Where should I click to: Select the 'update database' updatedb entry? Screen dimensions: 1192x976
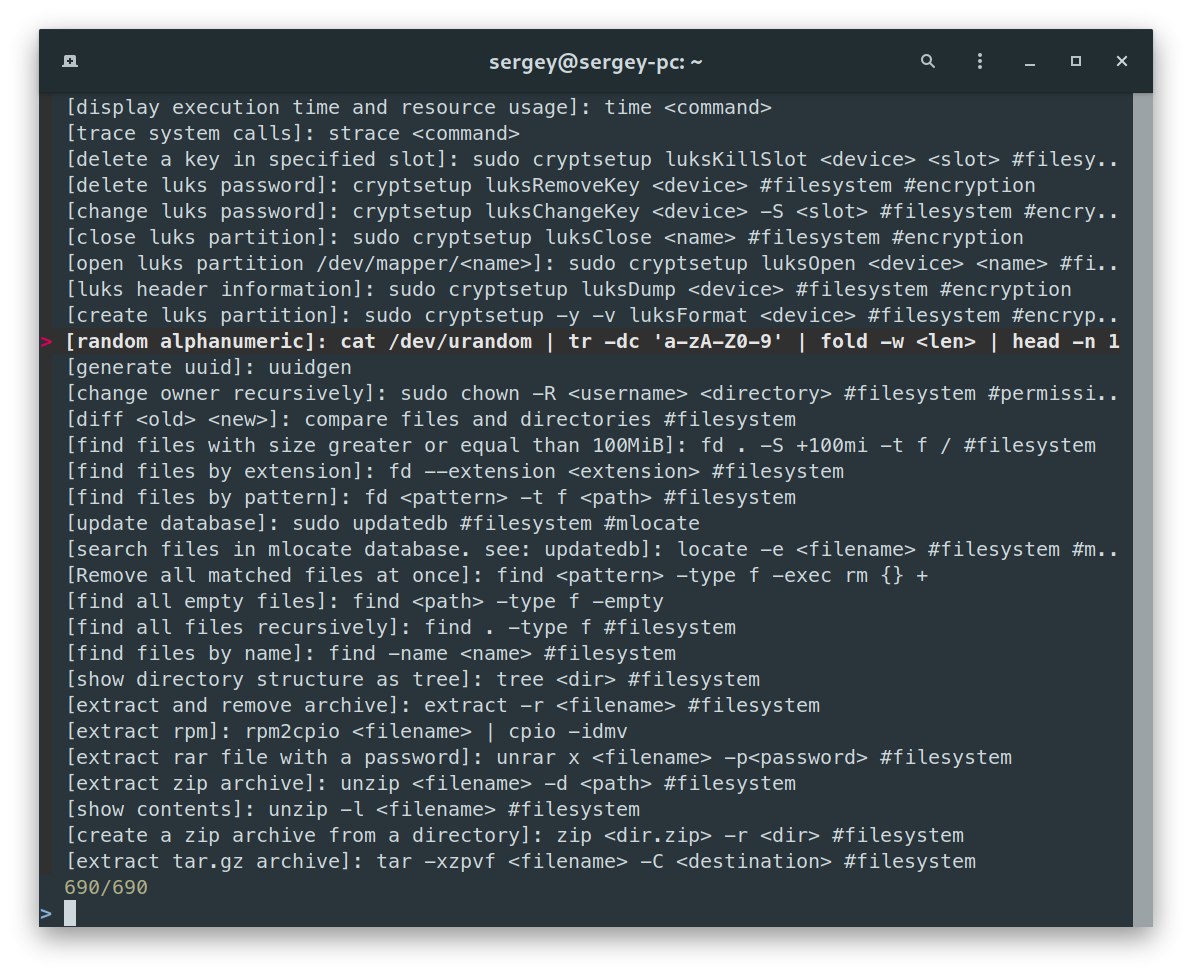click(x=383, y=523)
